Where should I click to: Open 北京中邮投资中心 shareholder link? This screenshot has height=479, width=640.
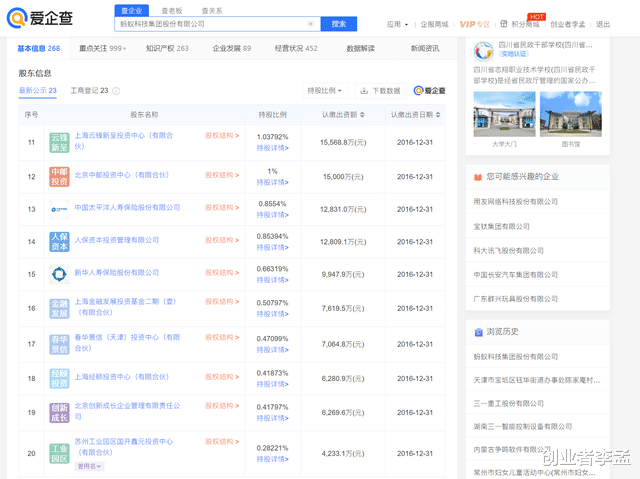pos(122,175)
